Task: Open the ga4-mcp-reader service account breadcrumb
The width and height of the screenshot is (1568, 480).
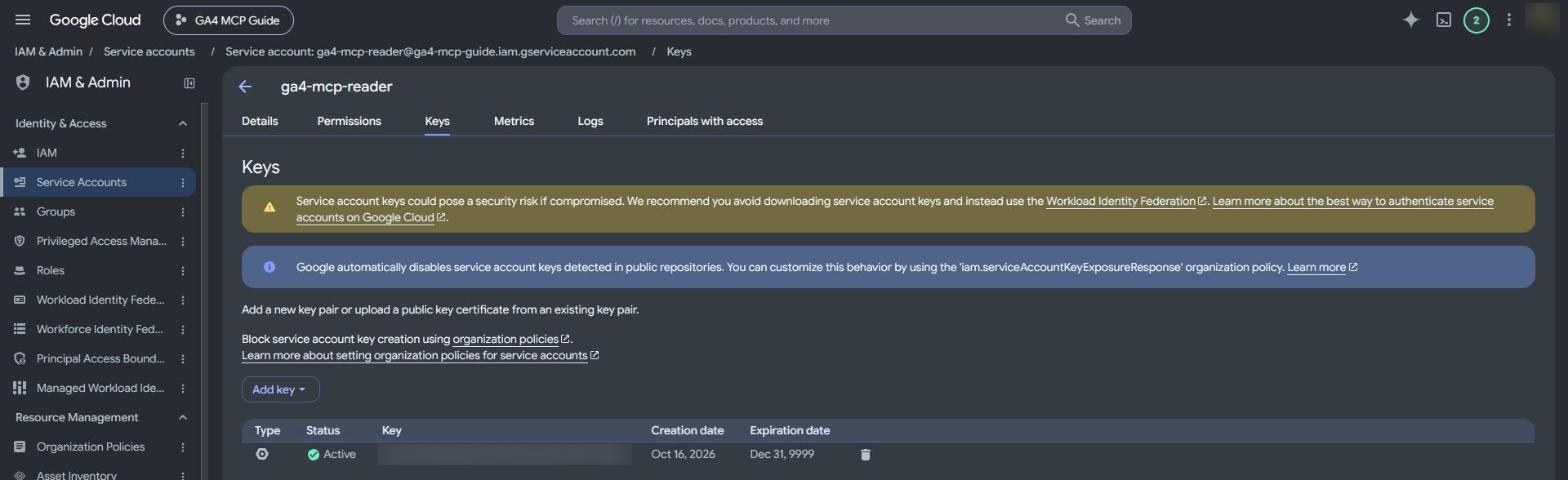Action: click(x=430, y=51)
